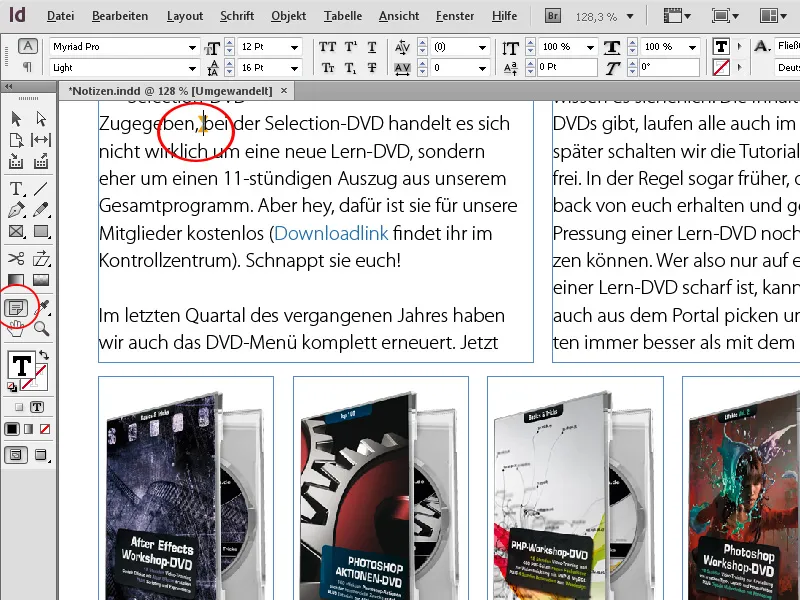This screenshot has height=600, width=800.
Task: Click the baseline shift 0 Pt field
Action: (x=567, y=67)
